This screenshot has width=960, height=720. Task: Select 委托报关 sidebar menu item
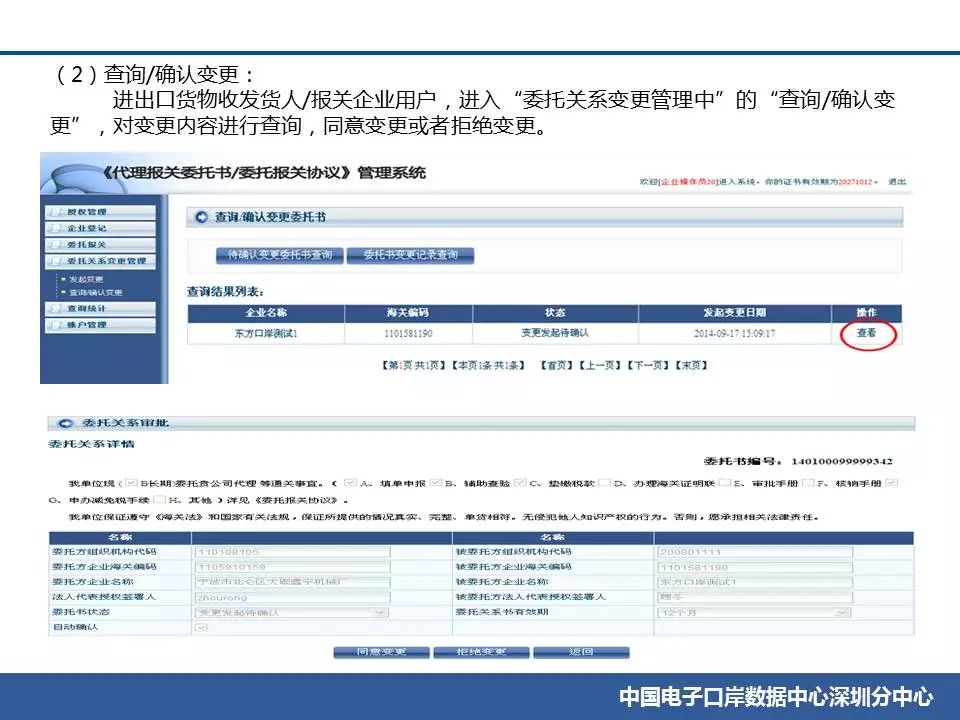click(x=99, y=244)
